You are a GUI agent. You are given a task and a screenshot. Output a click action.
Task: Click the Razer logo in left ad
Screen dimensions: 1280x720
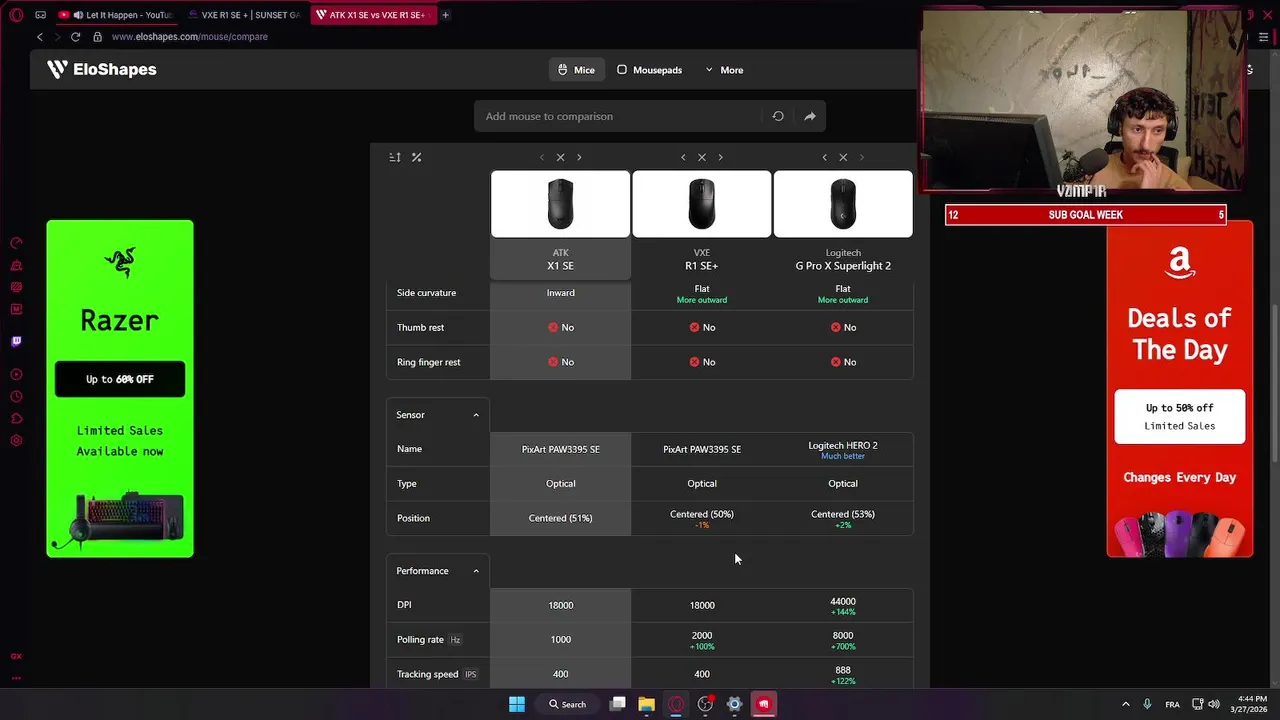tap(119, 263)
